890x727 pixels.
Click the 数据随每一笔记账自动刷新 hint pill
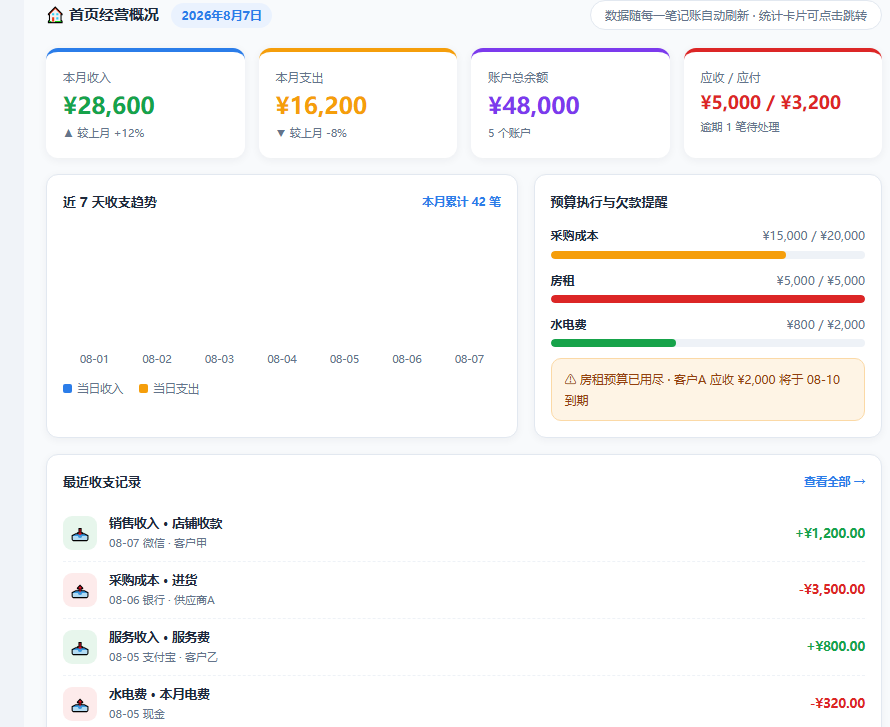[x=736, y=15]
